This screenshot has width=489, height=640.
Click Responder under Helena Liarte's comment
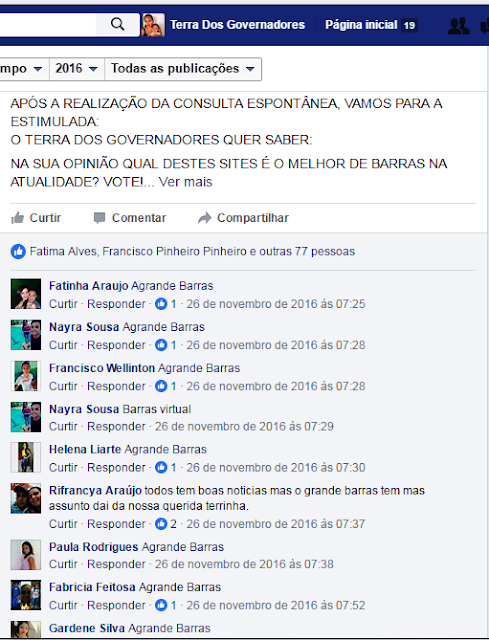tap(116, 467)
